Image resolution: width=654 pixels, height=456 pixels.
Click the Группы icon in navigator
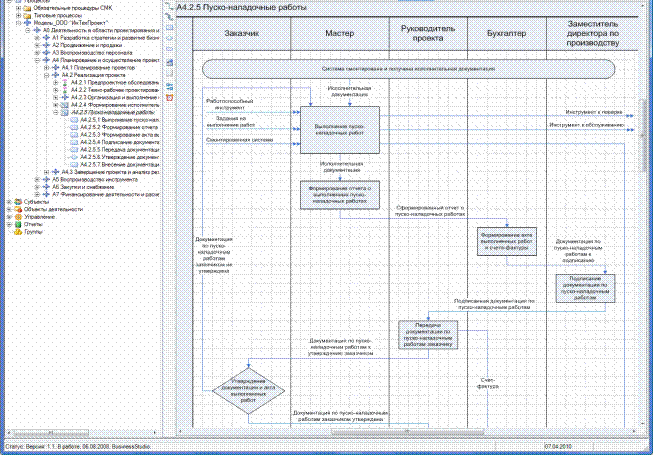18,233
